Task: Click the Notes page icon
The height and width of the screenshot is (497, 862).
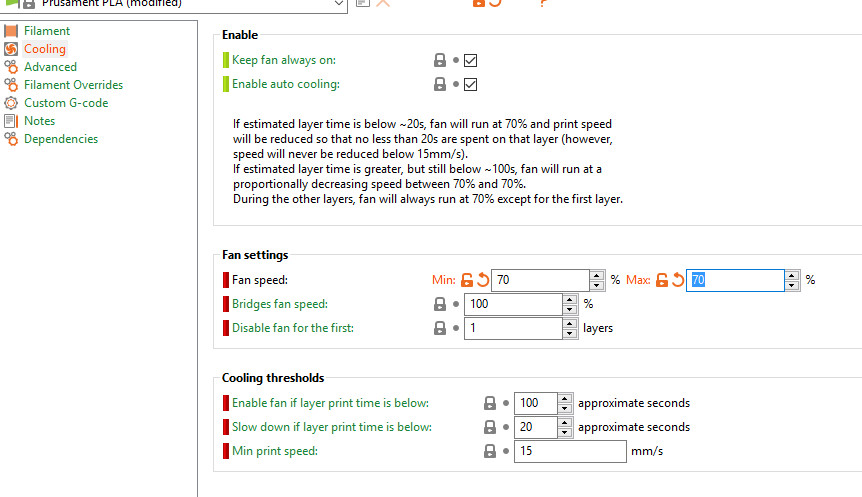Action: click(11, 121)
